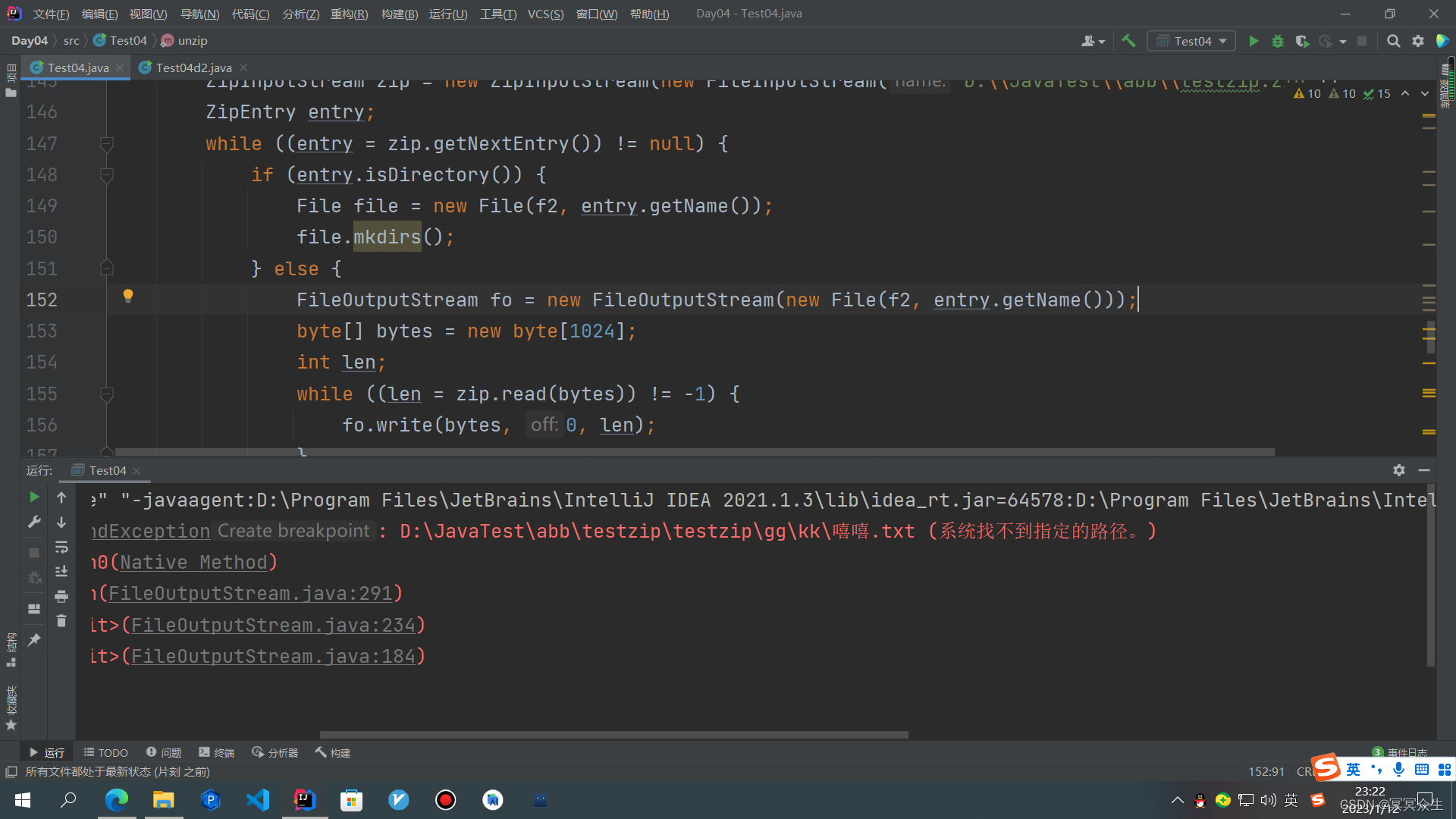Open Search Everywhere magnifier icon
The height and width of the screenshot is (819, 1456).
(x=1393, y=41)
